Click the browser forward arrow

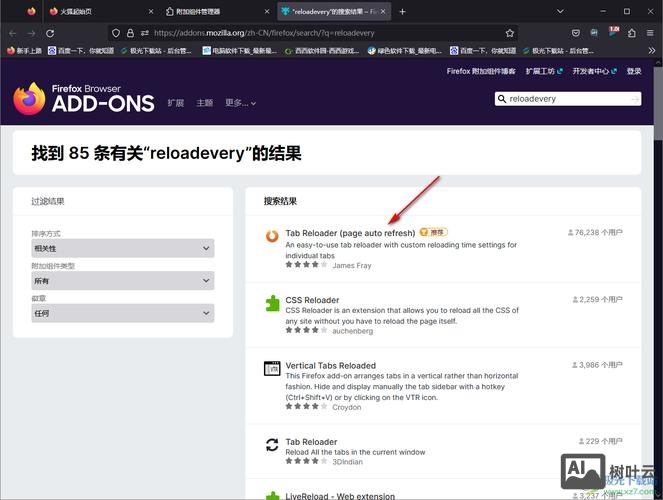[x=31, y=33]
